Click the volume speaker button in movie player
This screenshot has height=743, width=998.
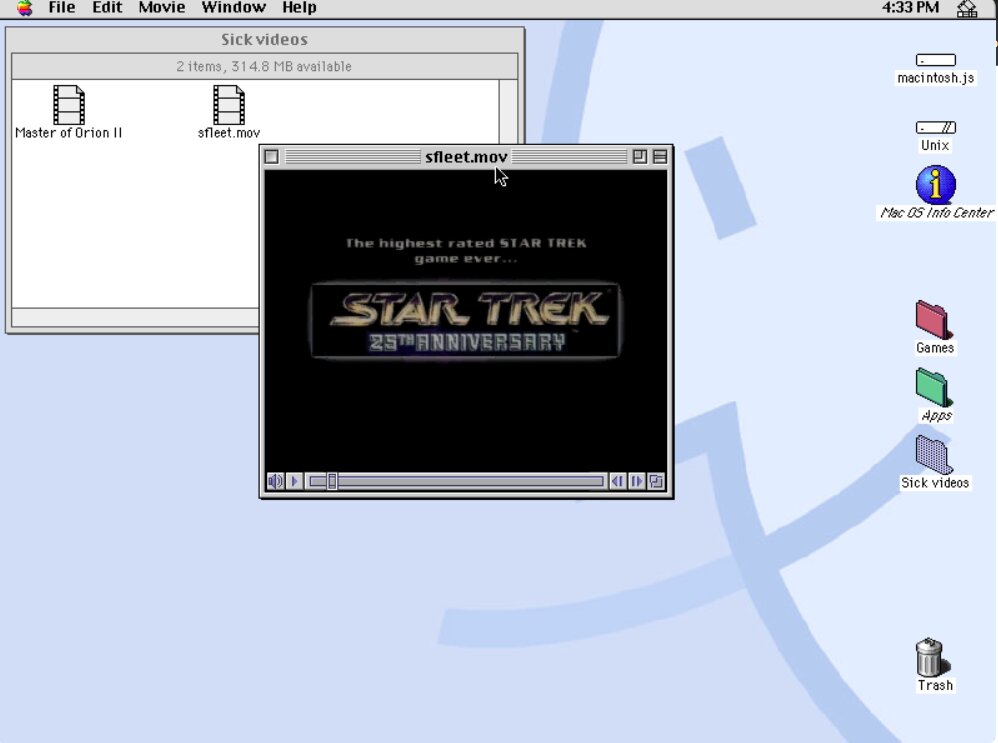tap(275, 481)
